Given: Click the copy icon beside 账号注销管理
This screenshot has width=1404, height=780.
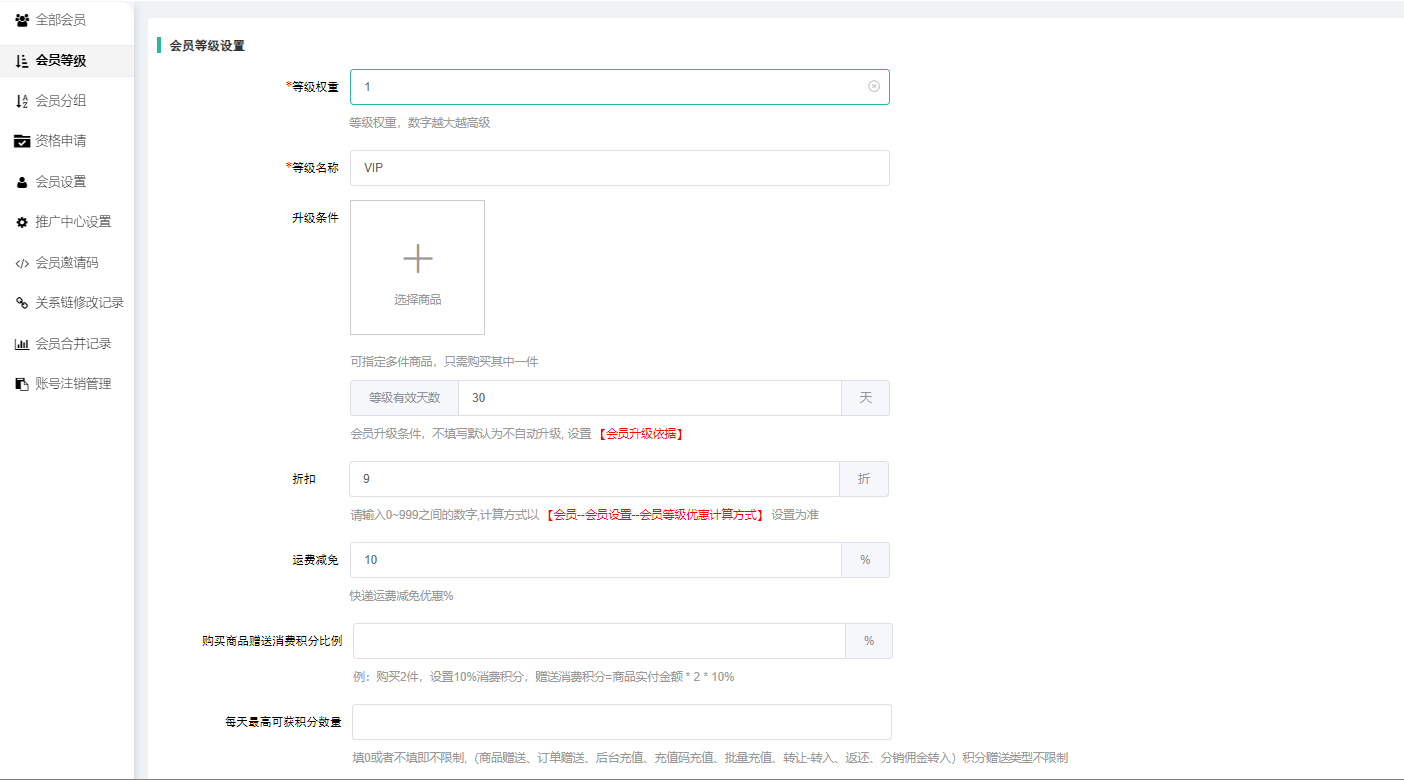Looking at the screenshot, I should click(22, 384).
